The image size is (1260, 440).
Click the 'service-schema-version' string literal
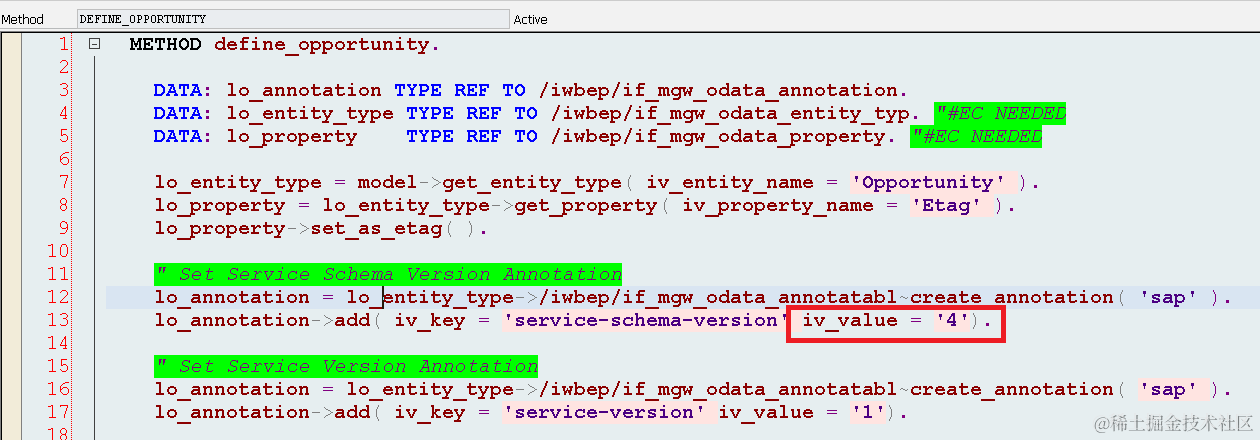[645, 321]
